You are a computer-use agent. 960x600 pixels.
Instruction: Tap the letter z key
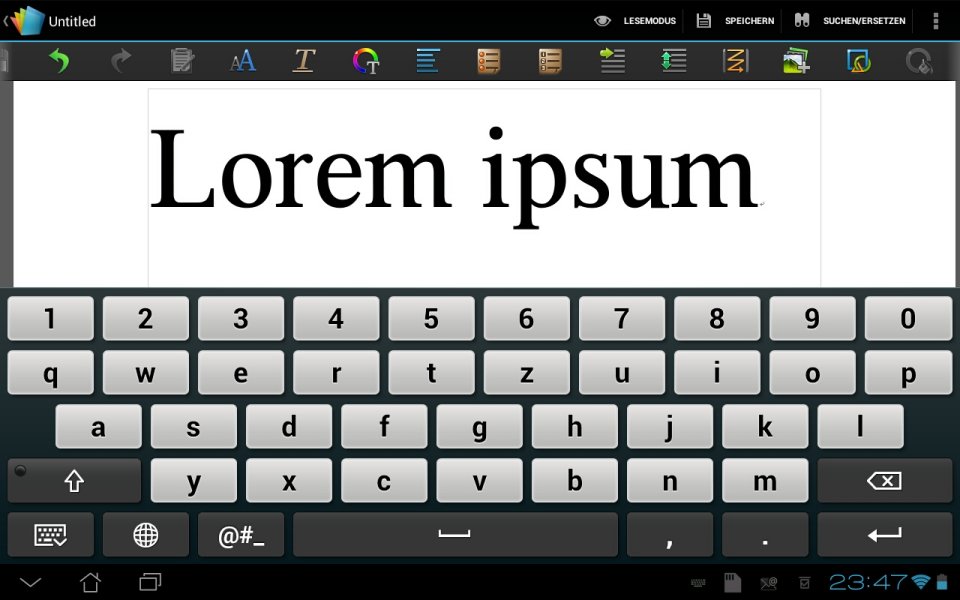coord(527,372)
